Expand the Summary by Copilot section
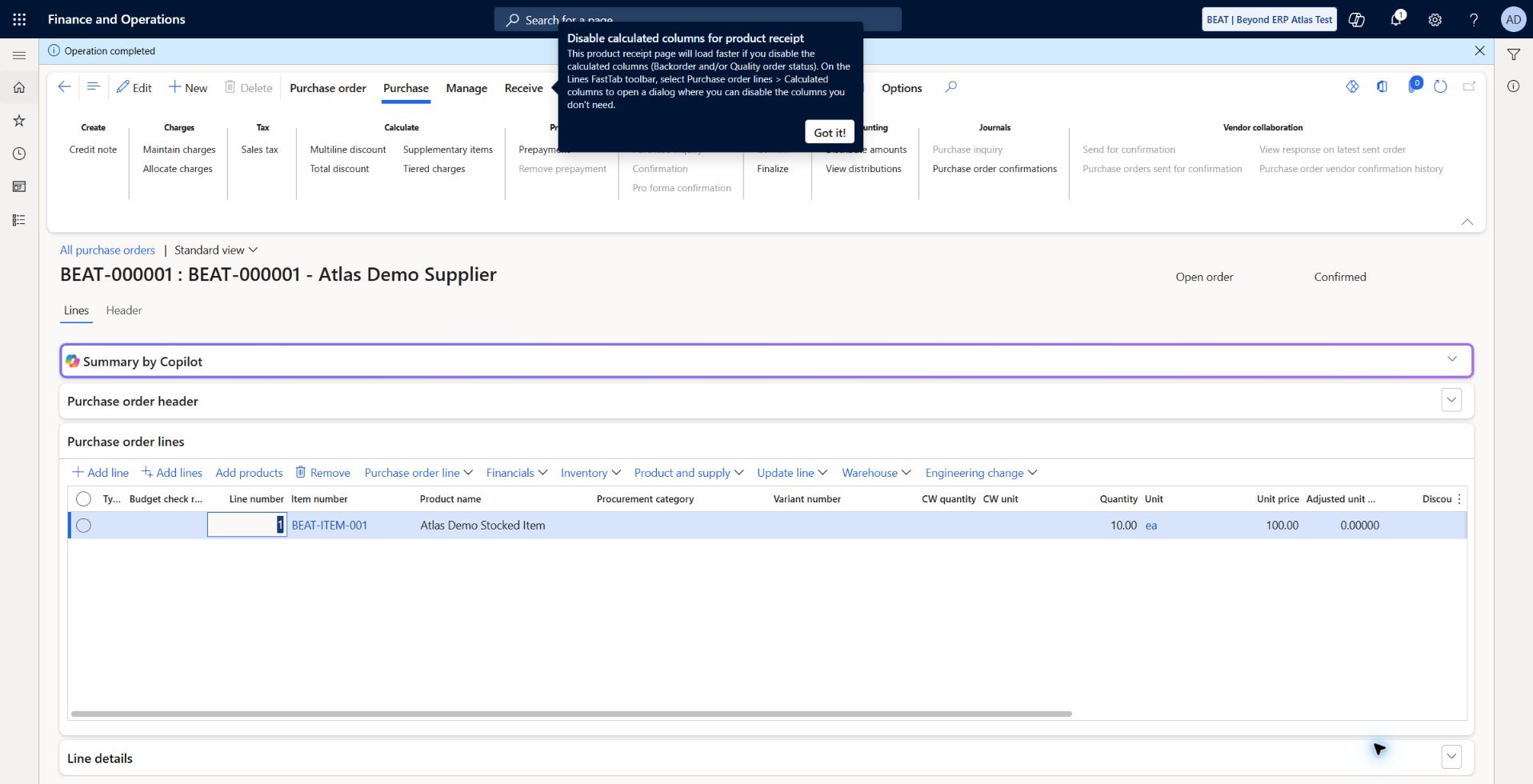This screenshot has width=1533, height=784. (x=1451, y=359)
